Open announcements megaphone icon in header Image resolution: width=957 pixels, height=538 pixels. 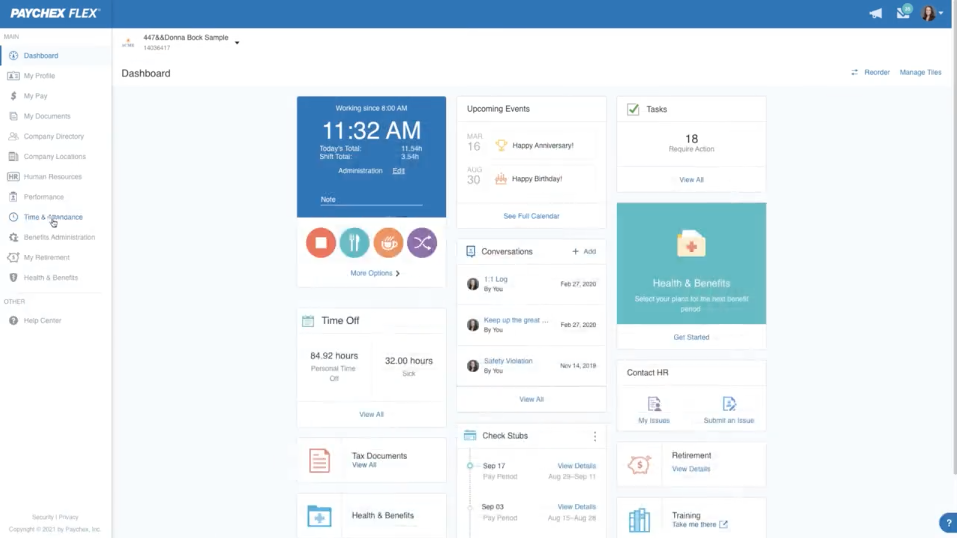pos(875,14)
